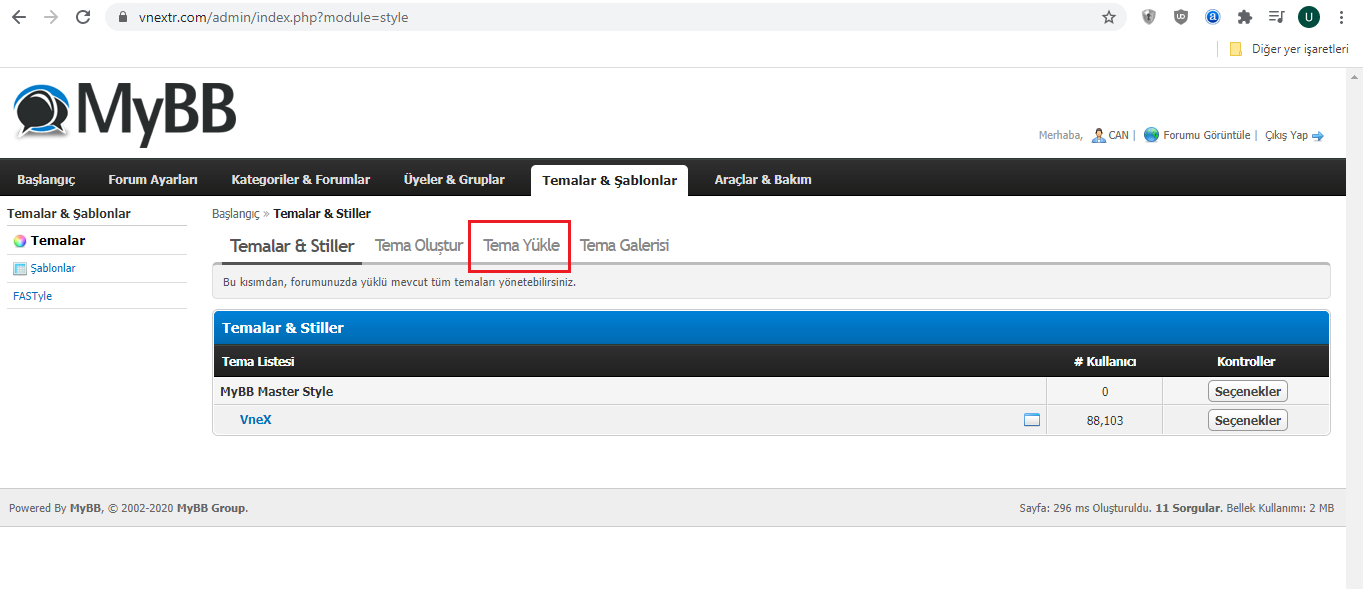Select Temalar in the sidebar
1363x589 pixels.
coord(58,241)
